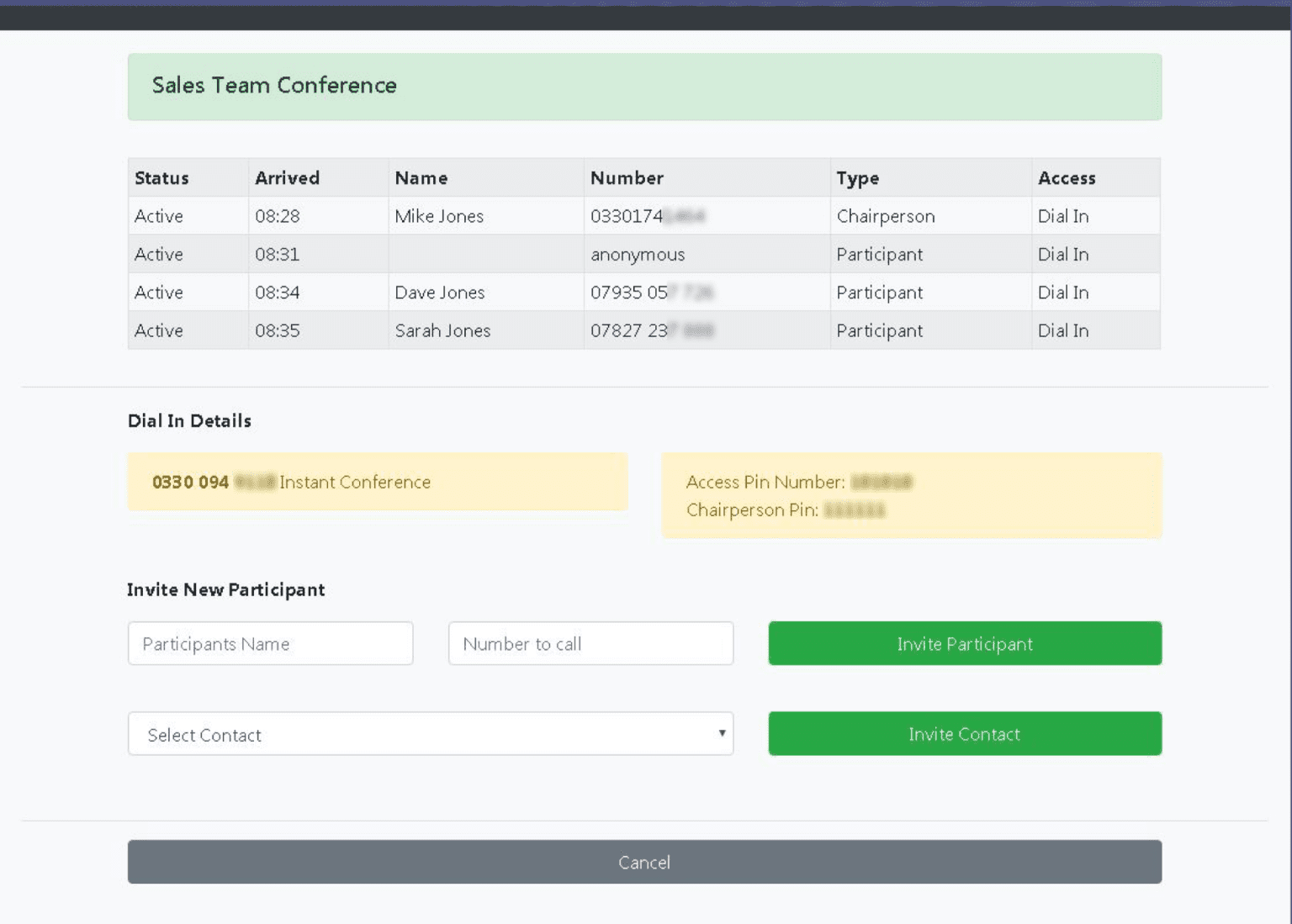Focus the Participants Name field
The height and width of the screenshot is (924, 1292).
point(270,643)
